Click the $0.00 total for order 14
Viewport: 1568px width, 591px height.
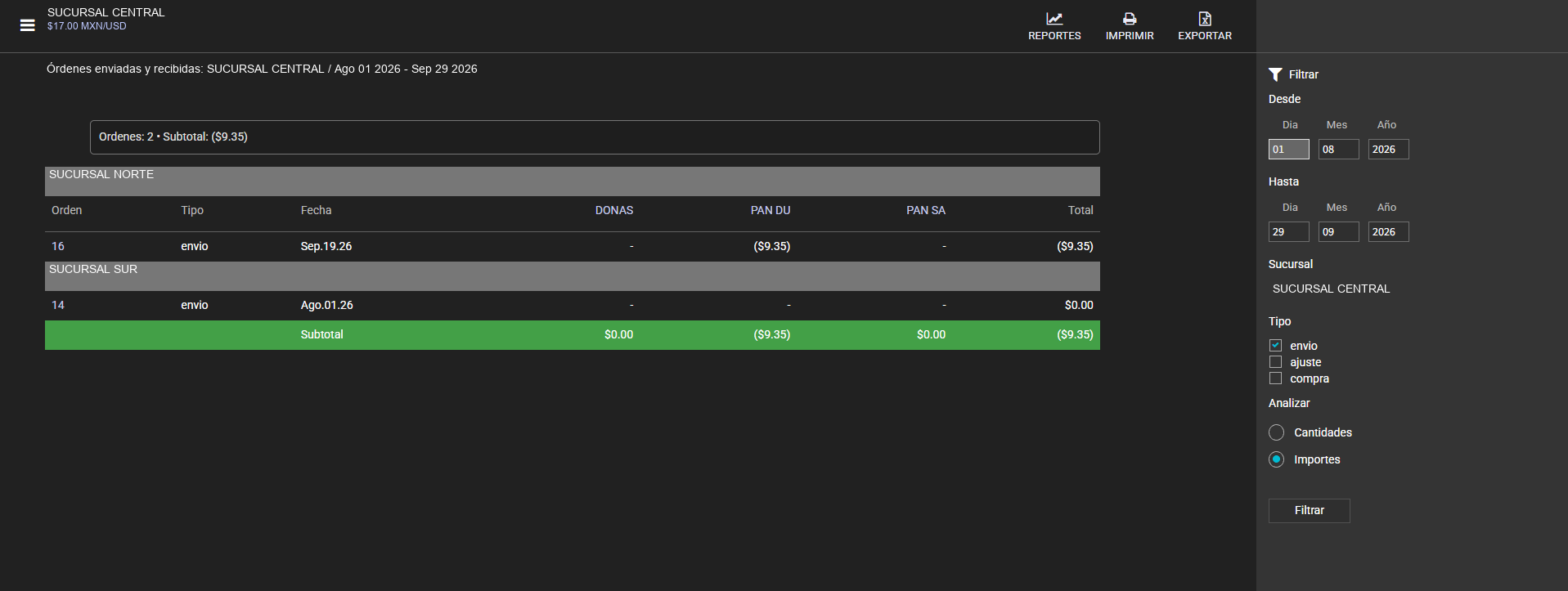[1079, 305]
